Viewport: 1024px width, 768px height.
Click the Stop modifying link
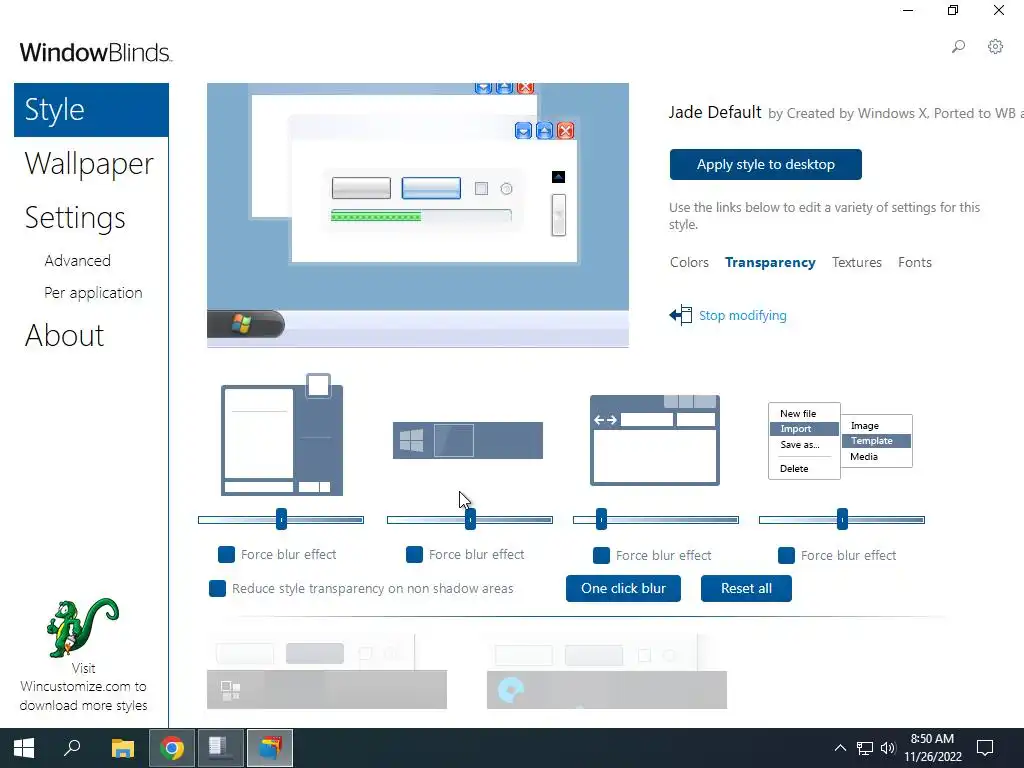pos(743,315)
